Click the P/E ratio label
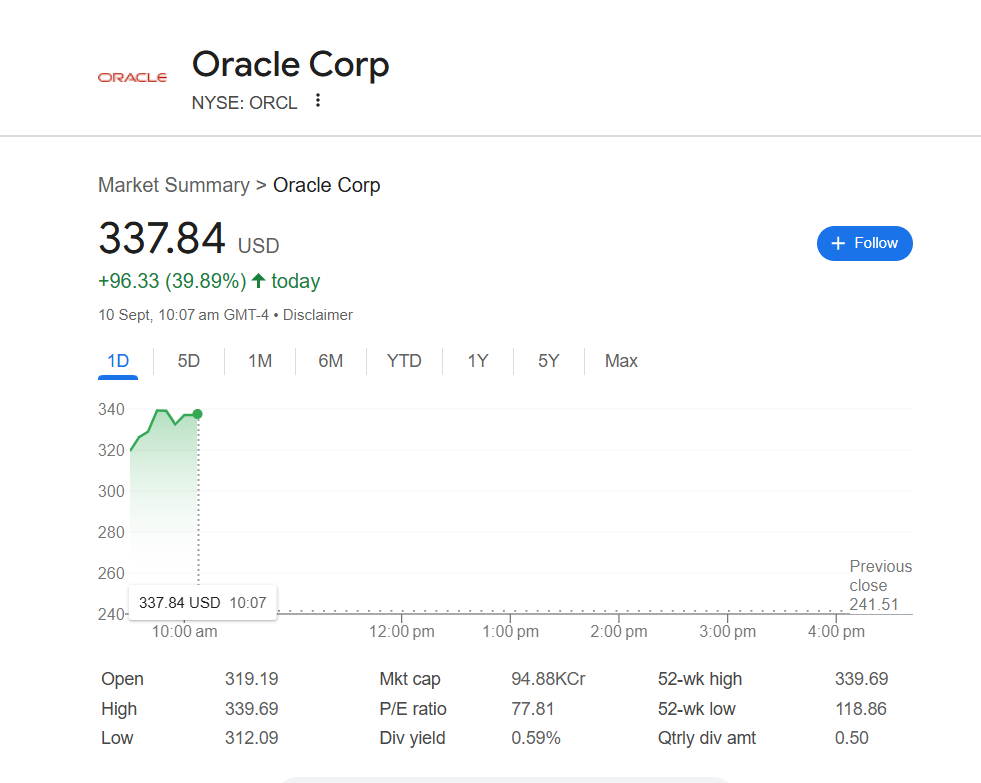The height and width of the screenshot is (783, 981). point(413,709)
